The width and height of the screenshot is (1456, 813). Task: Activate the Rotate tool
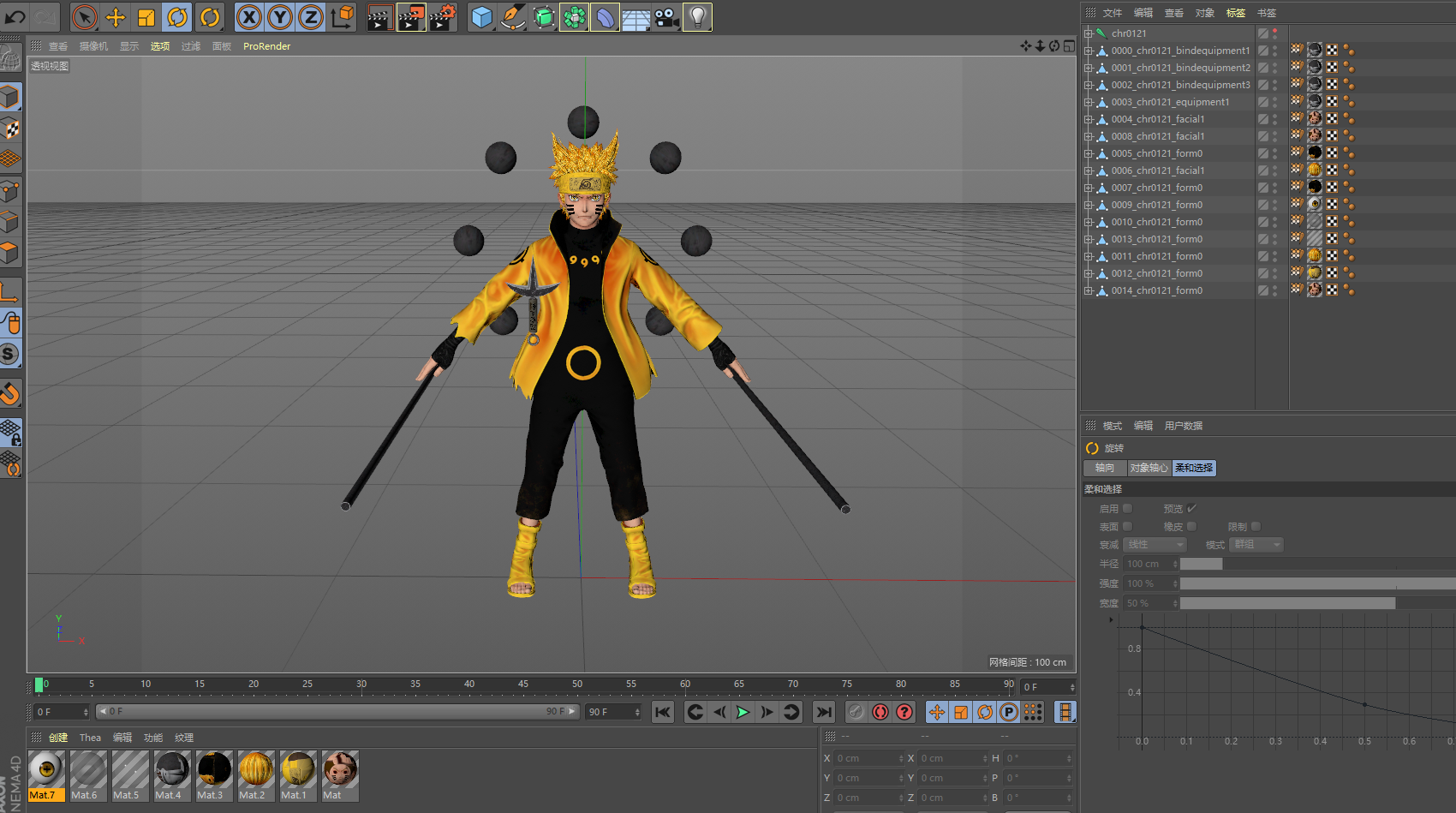[177, 17]
